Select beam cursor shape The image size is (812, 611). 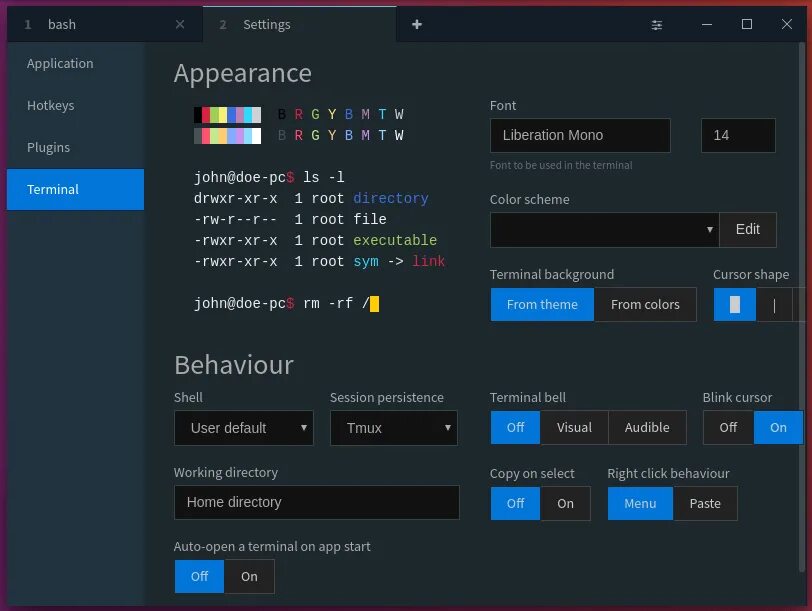tap(774, 304)
